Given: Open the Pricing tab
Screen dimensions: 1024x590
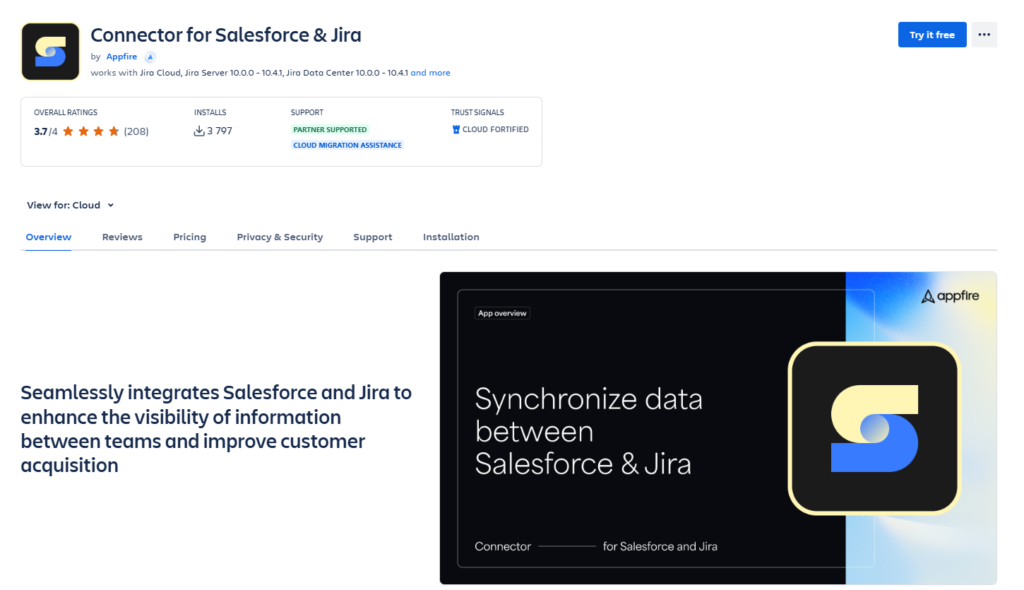Looking at the screenshot, I should point(189,237).
